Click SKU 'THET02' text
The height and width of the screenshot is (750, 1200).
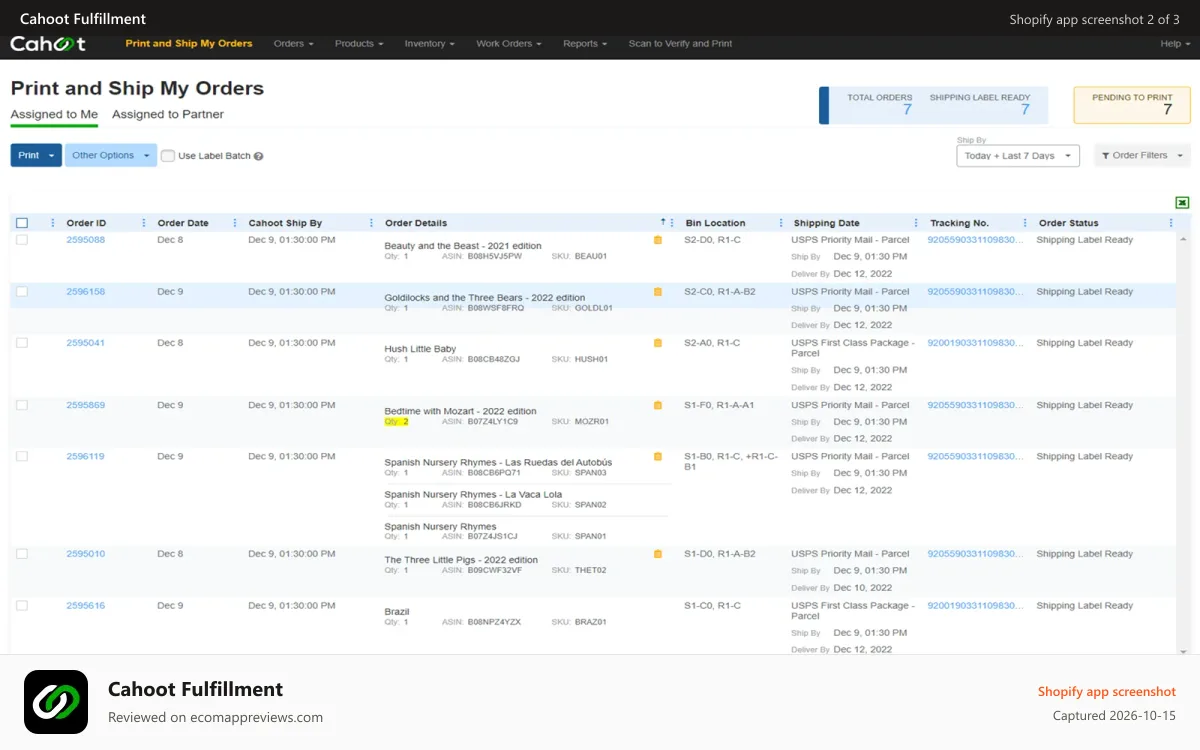590,571
